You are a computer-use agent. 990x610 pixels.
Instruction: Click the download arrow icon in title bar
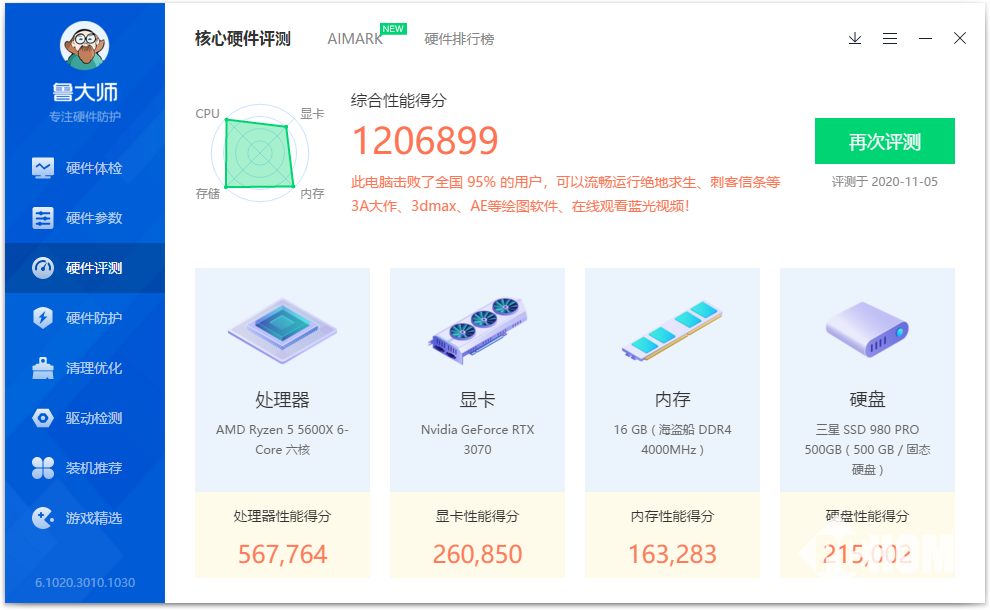click(x=855, y=39)
